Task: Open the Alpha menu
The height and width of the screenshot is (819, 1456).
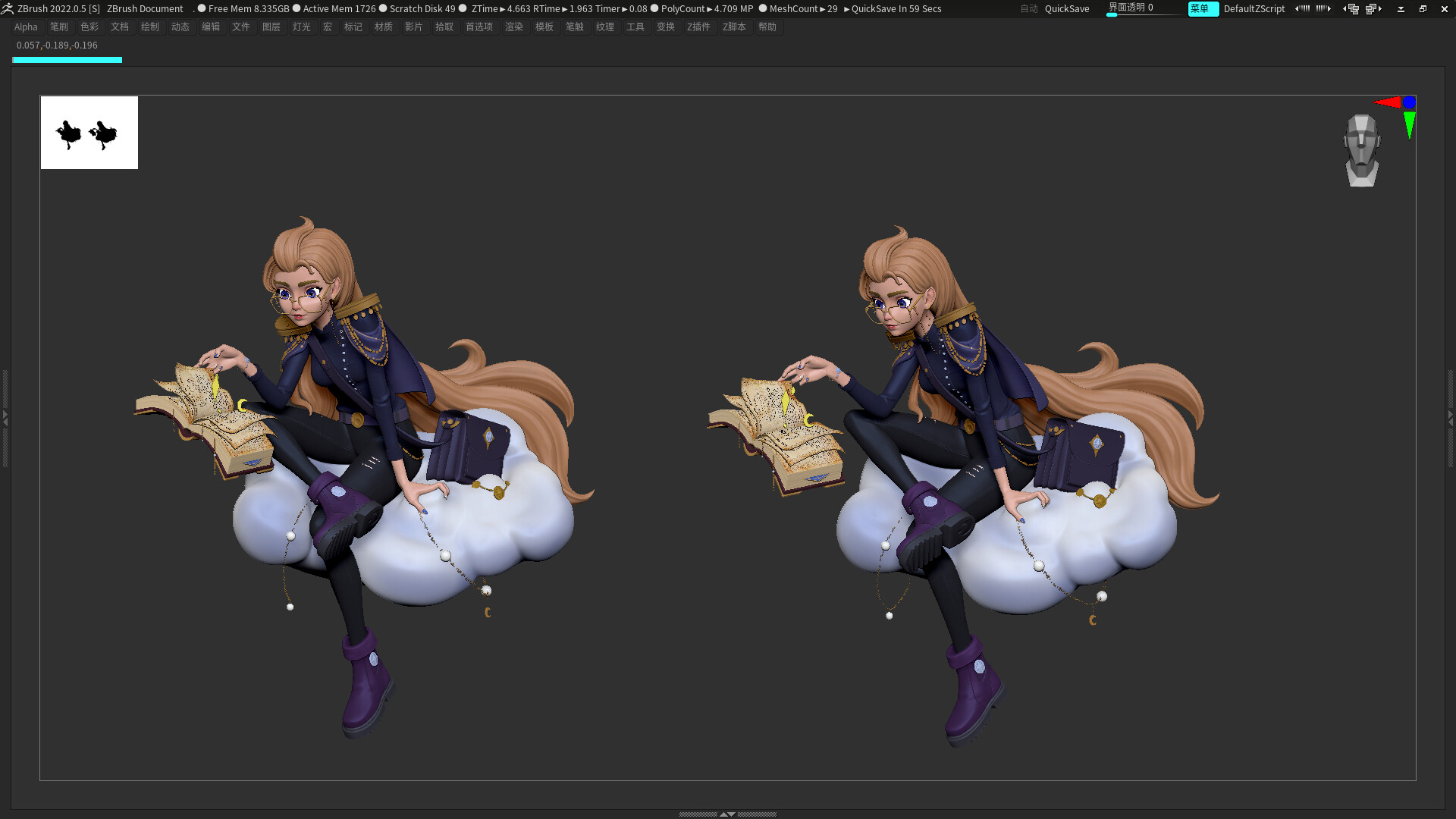Action: (26, 27)
